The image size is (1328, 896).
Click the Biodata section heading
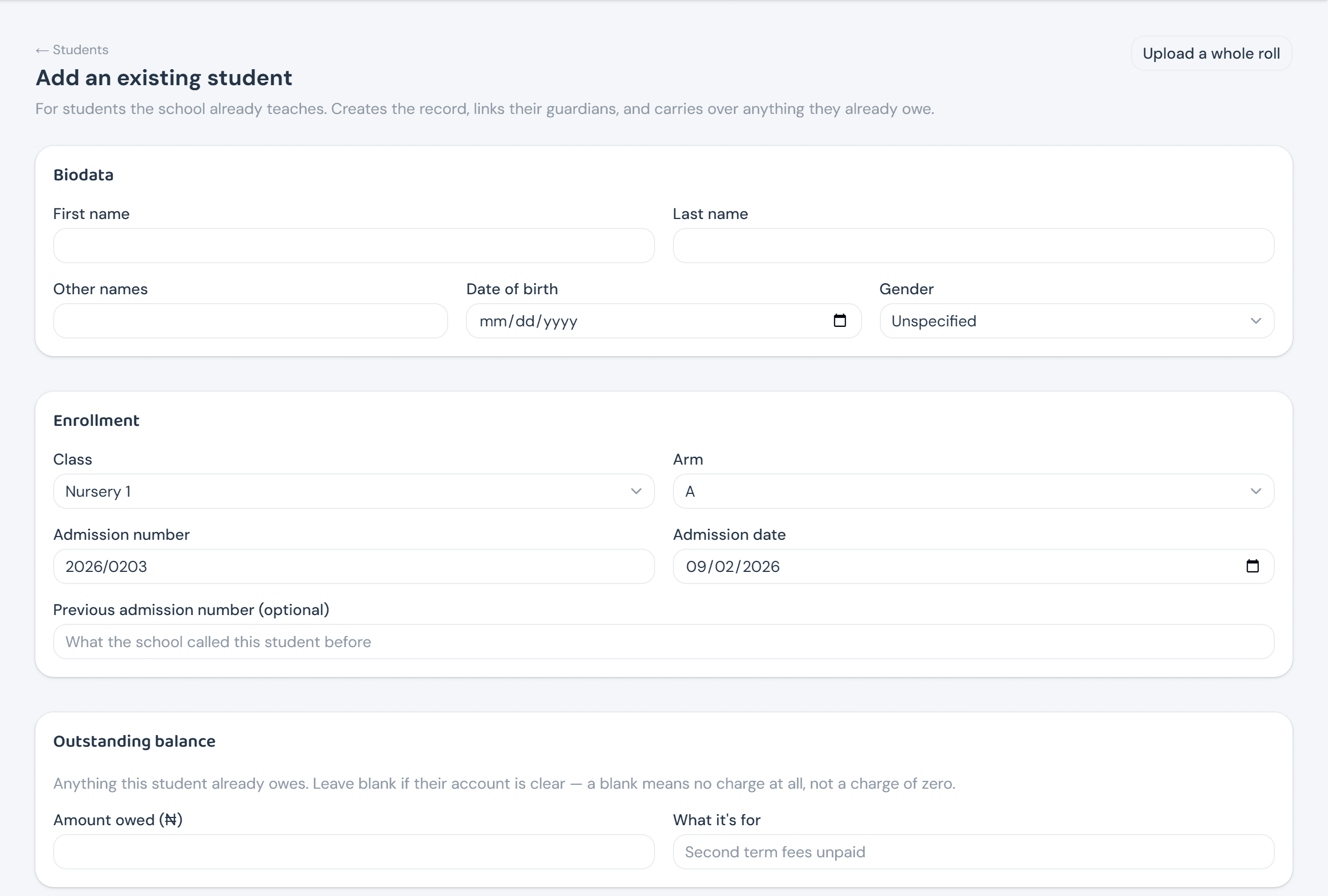84,175
